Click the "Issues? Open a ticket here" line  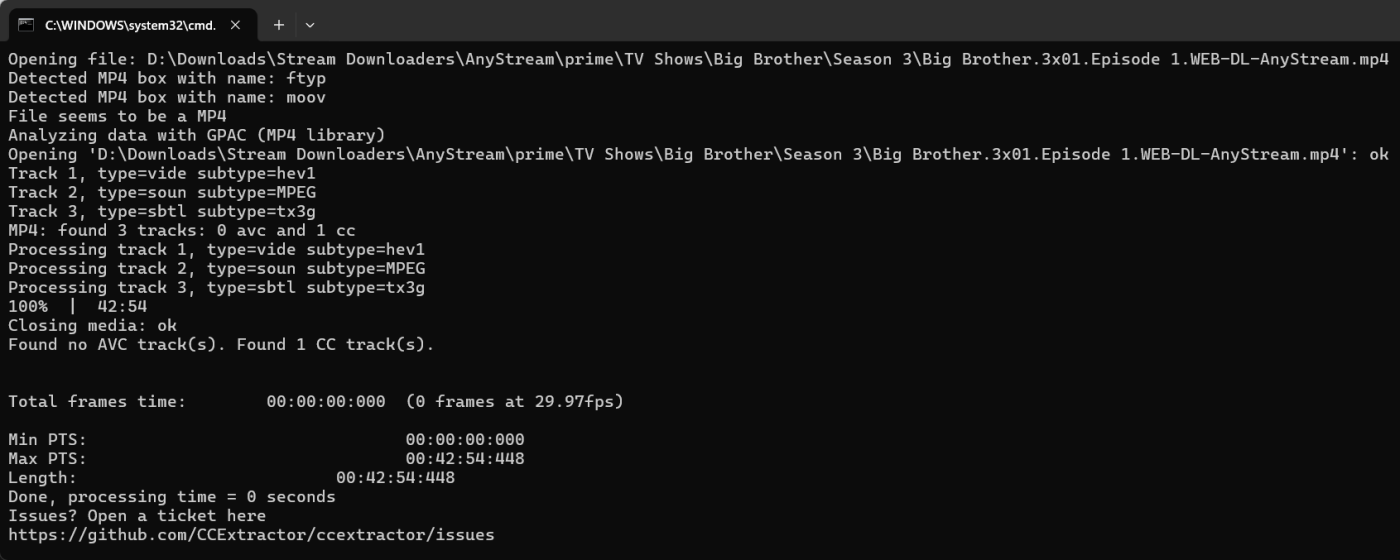(137, 516)
